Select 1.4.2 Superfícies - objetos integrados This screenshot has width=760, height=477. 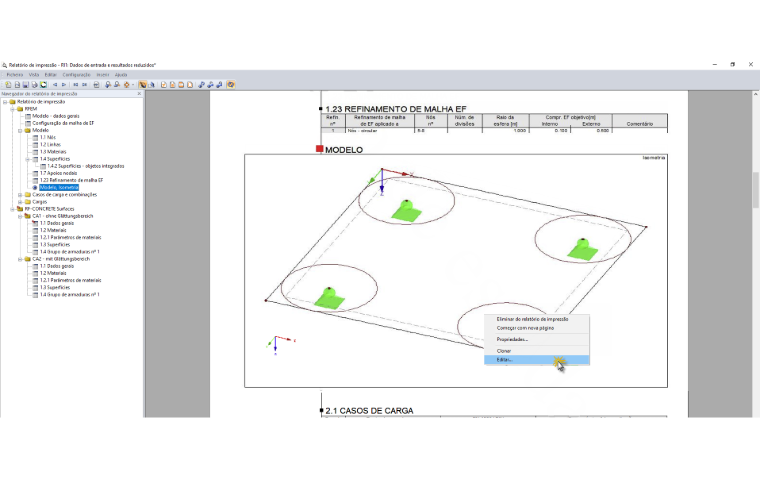[86, 166]
